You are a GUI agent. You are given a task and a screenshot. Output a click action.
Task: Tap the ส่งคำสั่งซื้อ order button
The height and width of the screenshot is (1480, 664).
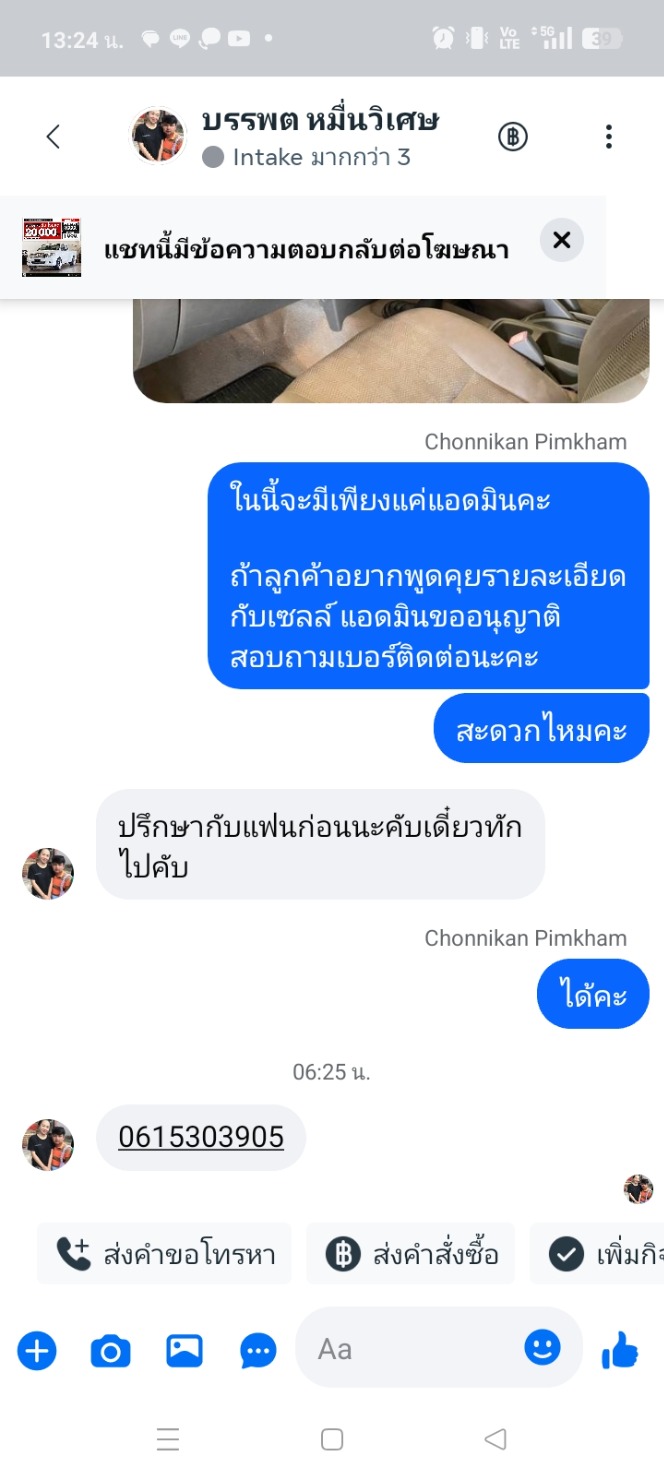411,1254
